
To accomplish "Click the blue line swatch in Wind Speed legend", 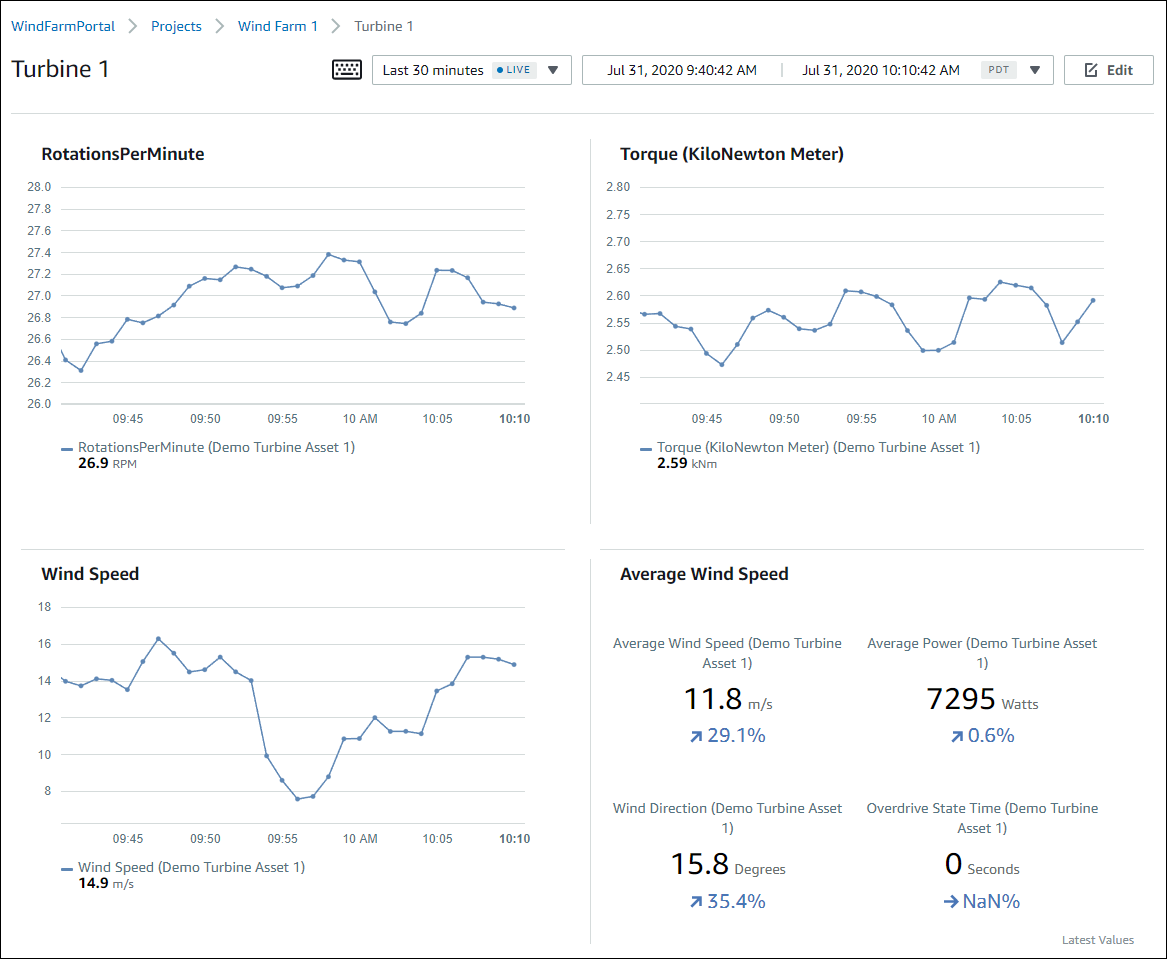I will click(x=67, y=866).
